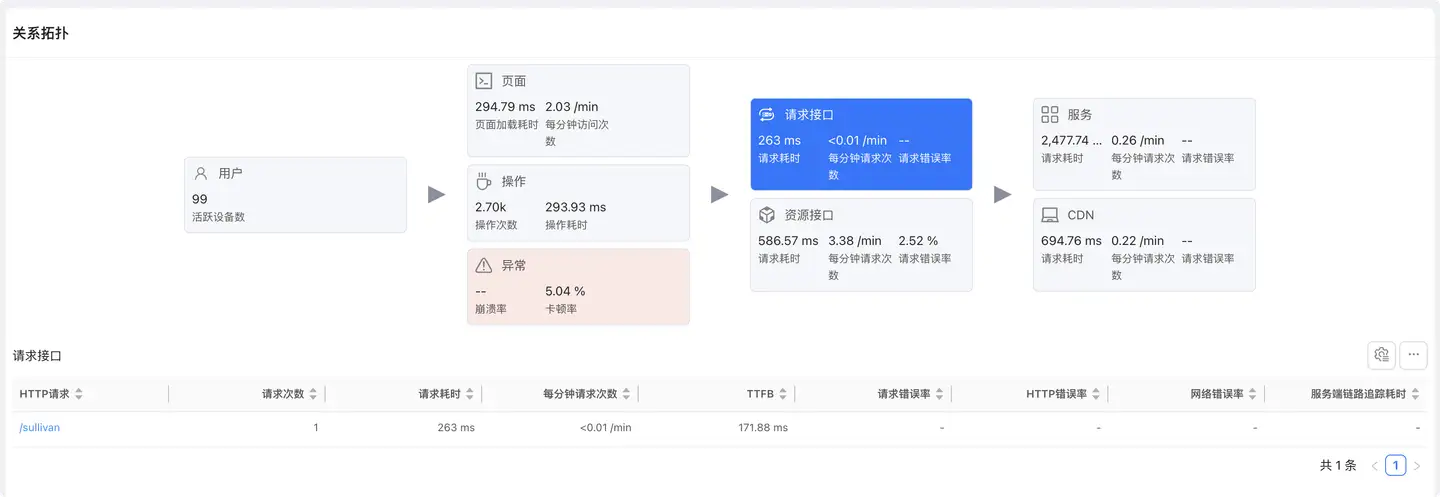This screenshot has width=1440, height=497.
Task: Open the /sullivan request link
Action: click(x=40, y=428)
